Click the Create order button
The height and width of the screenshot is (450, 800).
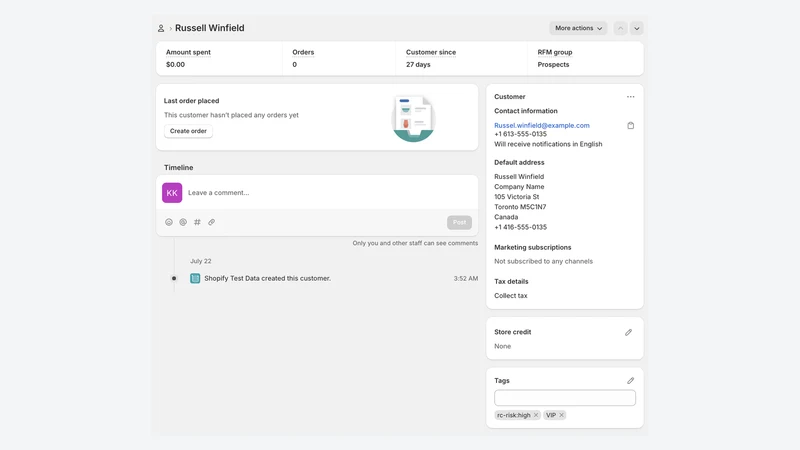point(188,131)
